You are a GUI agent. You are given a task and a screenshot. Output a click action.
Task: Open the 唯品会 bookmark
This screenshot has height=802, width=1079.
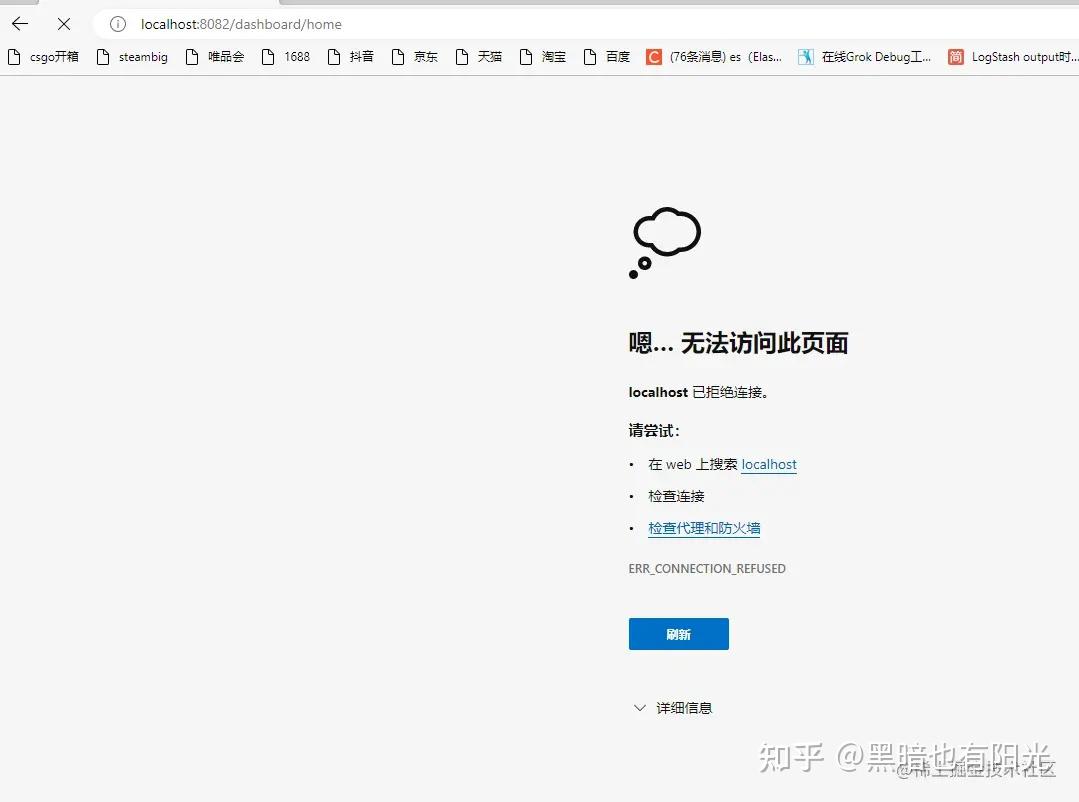pos(222,57)
